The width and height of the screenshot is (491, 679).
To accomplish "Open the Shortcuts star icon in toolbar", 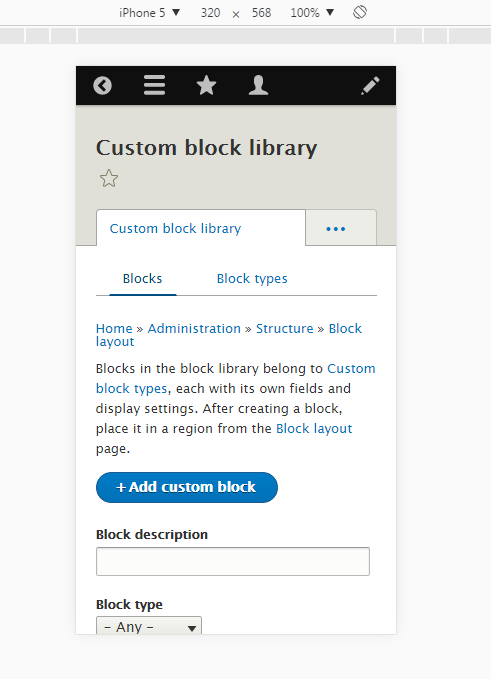I will click(207, 85).
